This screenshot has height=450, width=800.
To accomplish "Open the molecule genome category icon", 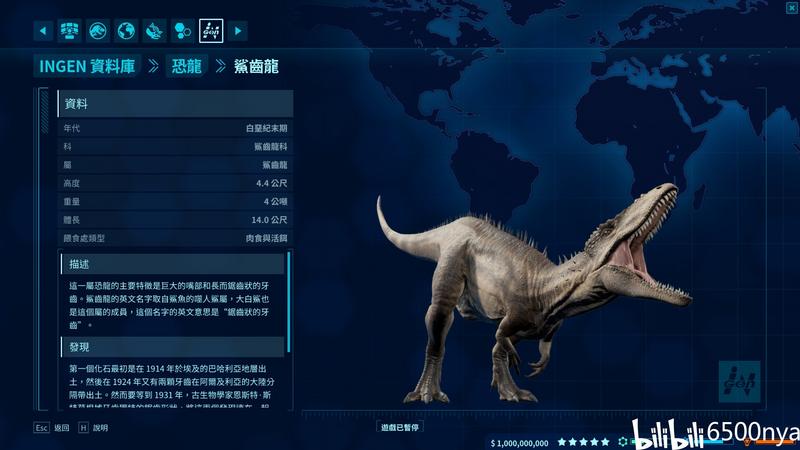I will pyautogui.click(x=182, y=31).
